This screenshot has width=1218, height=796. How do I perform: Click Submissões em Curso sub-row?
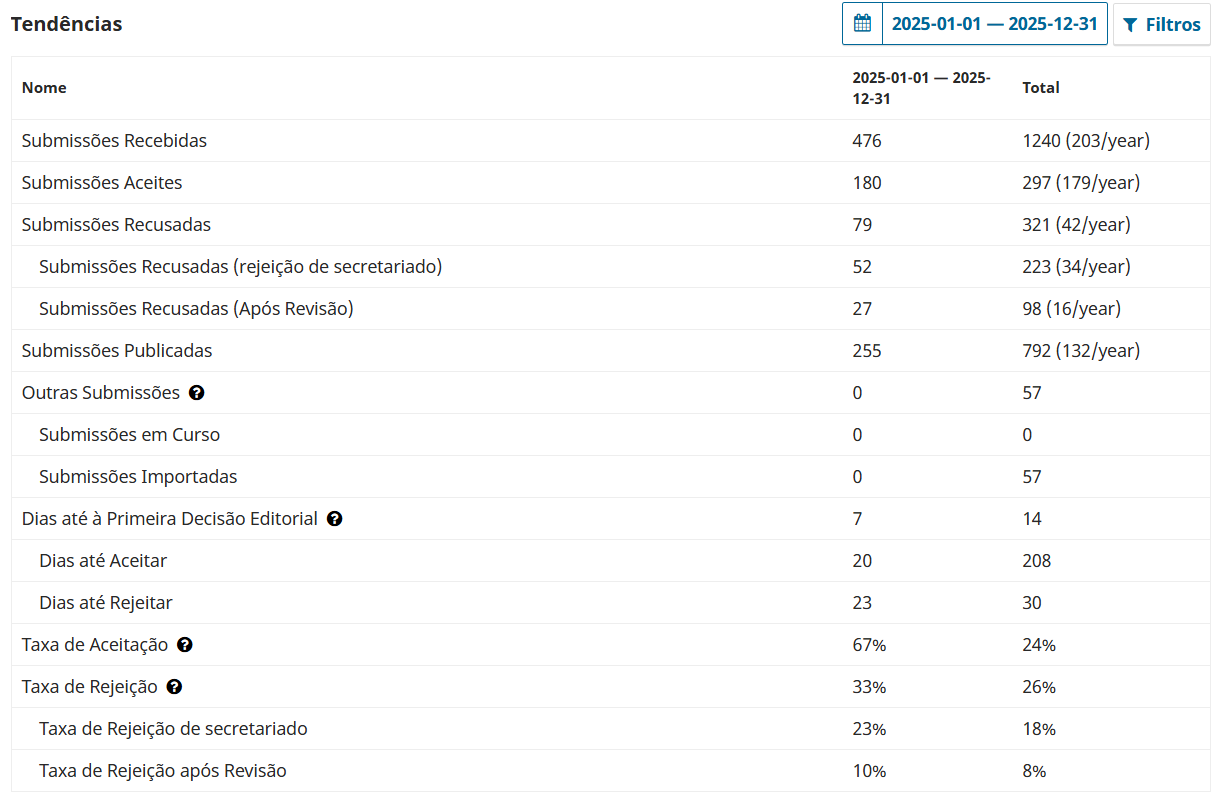611,435
